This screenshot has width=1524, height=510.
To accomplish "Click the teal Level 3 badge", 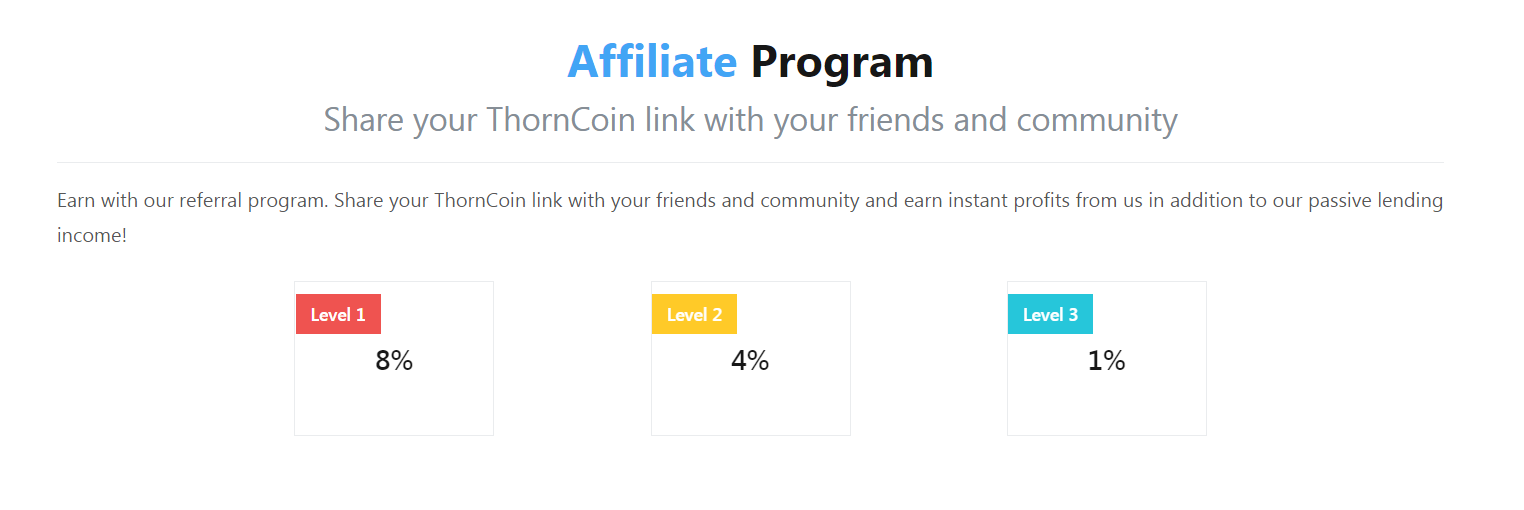I will tap(1050, 314).
